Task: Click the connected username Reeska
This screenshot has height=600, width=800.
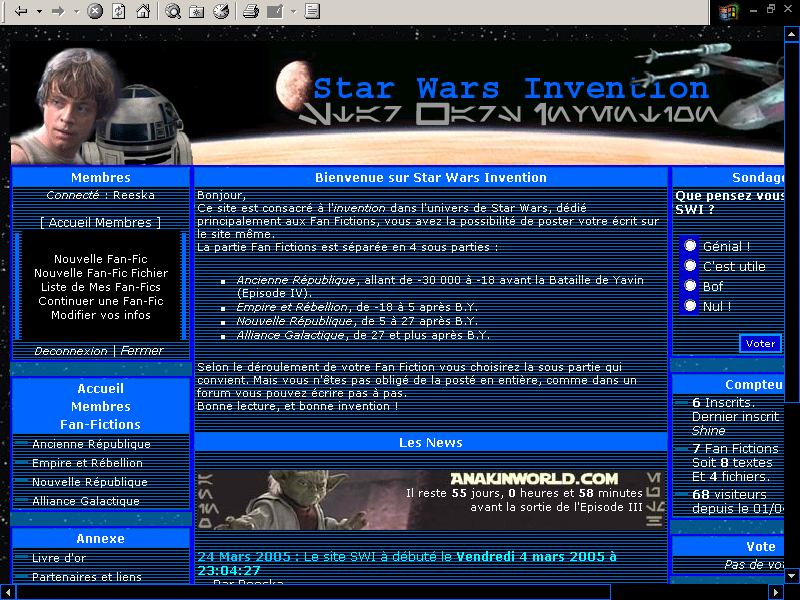Action: (x=134, y=195)
